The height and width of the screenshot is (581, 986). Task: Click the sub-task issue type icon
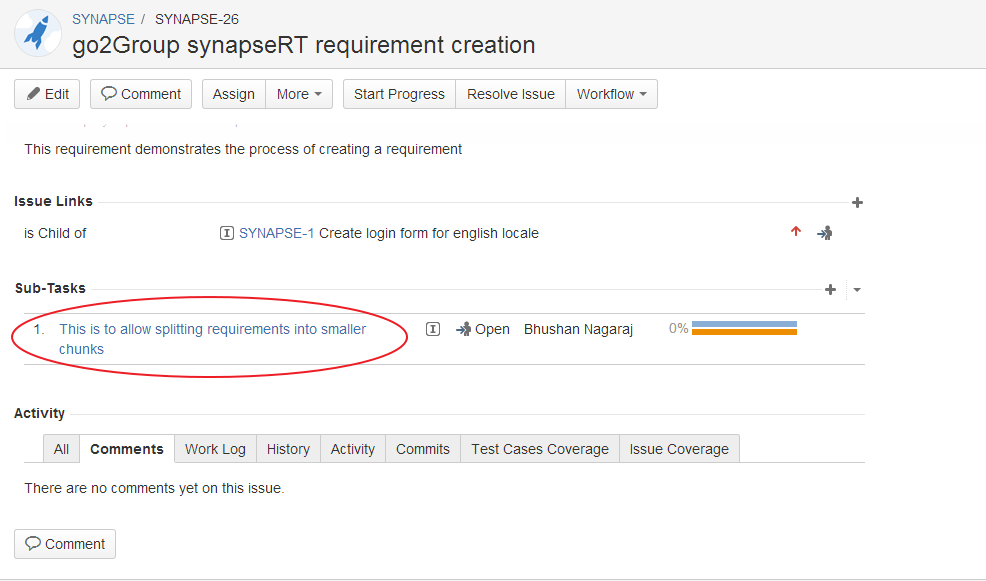pos(433,329)
